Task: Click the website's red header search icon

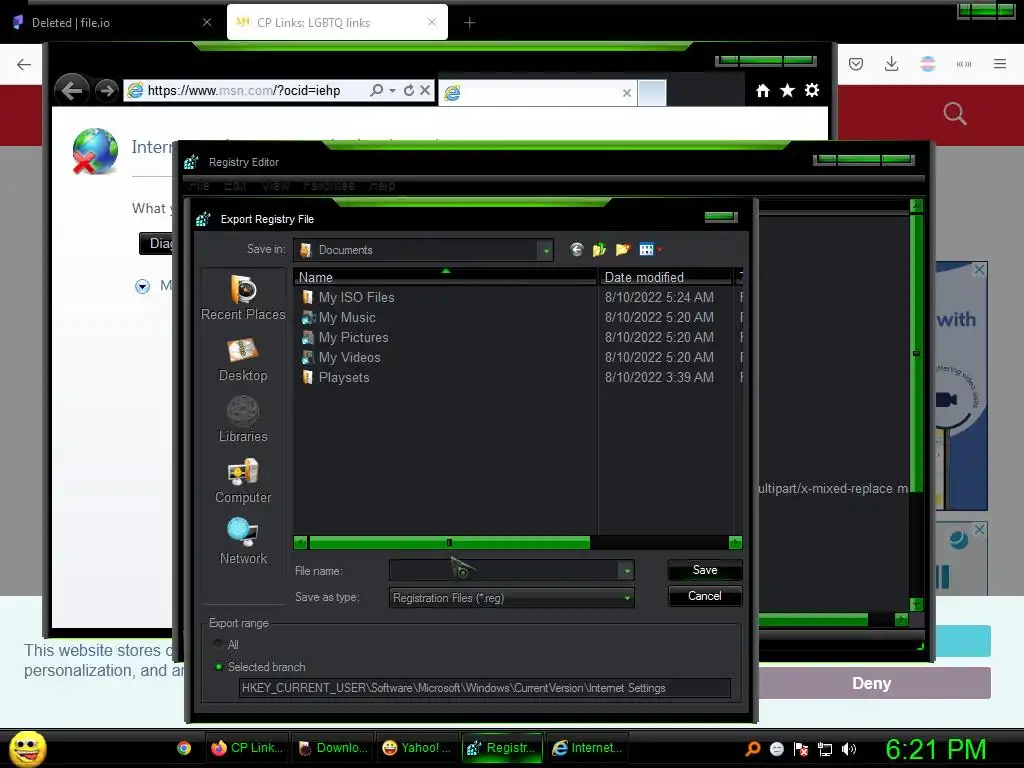Action: (x=955, y=114)
